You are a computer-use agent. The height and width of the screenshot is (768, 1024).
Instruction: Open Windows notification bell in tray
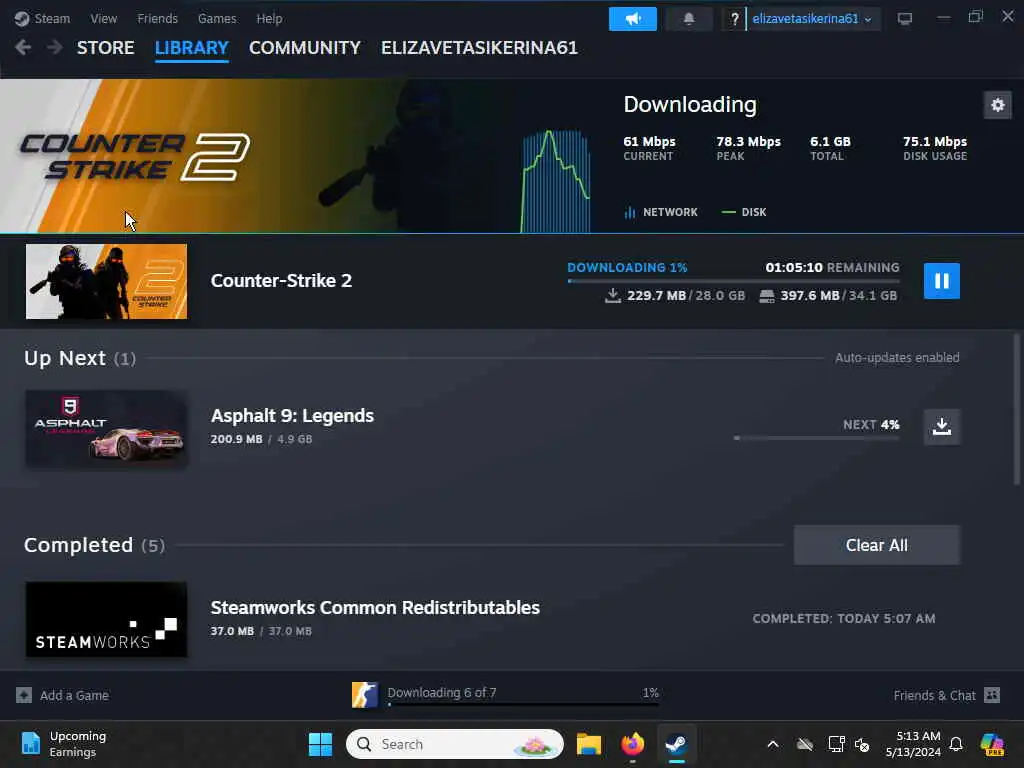(956, 744)
